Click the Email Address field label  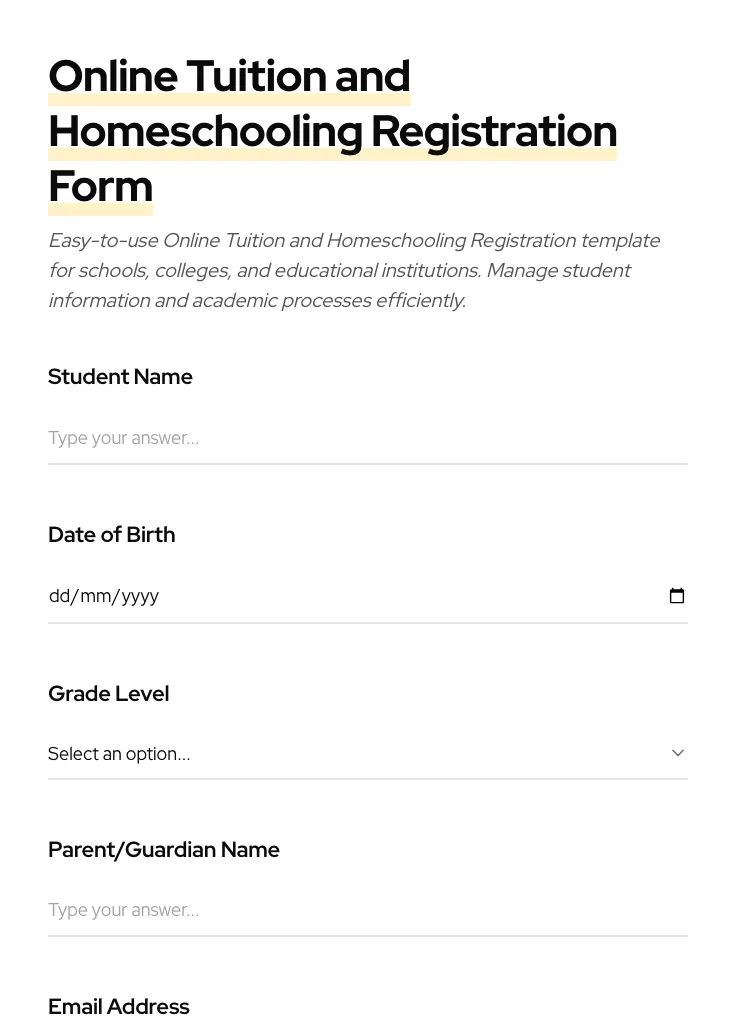click(x=118, y=1006)
